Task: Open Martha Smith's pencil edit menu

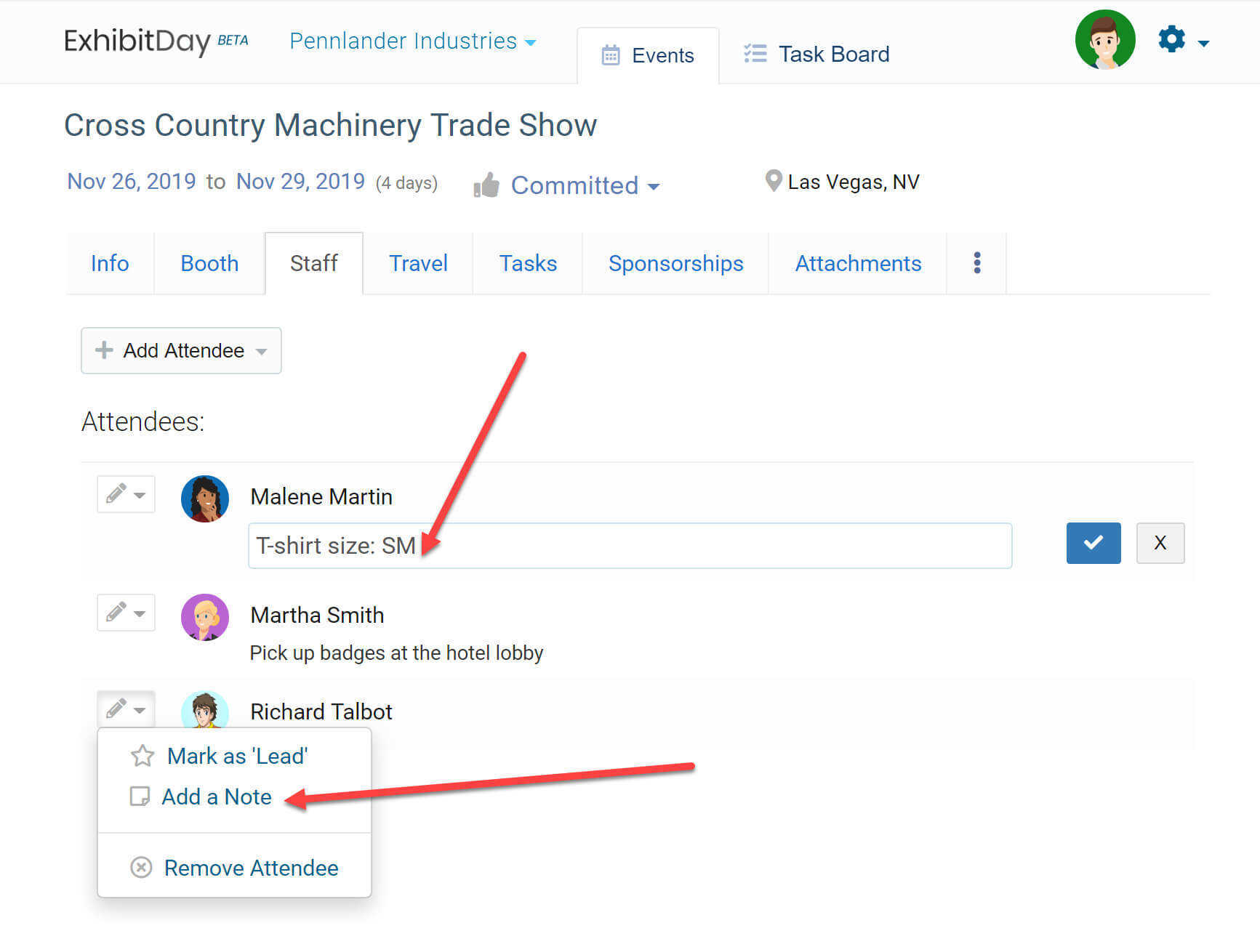Action: click(126, 613)
